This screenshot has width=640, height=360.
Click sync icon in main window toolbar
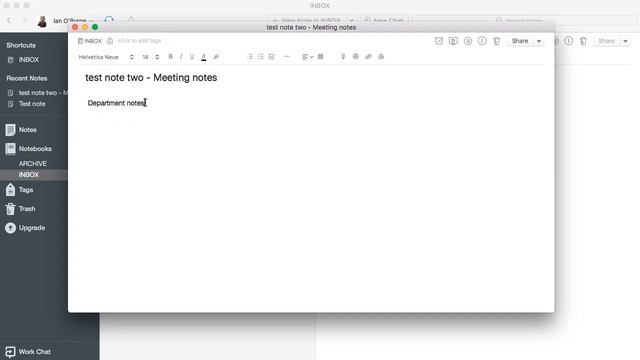[x=109, y=20]
